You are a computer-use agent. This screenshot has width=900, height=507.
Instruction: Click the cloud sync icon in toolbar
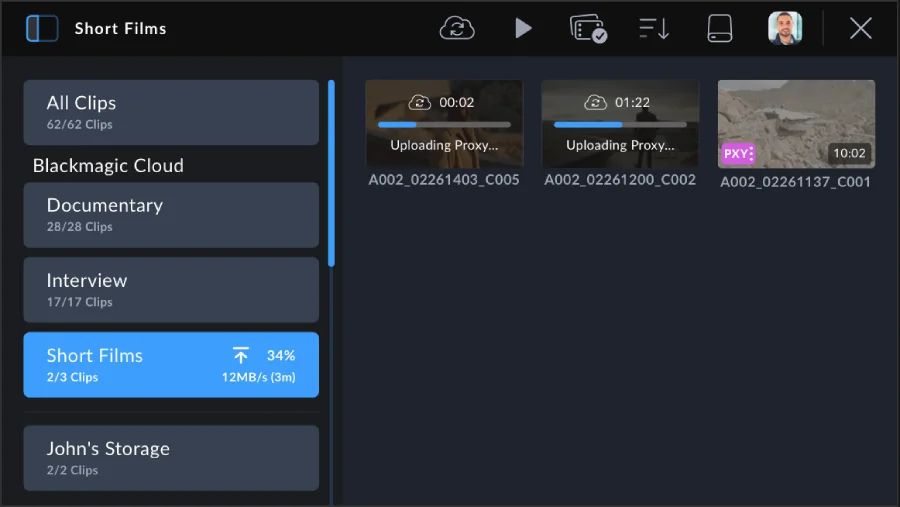[457, 28]
